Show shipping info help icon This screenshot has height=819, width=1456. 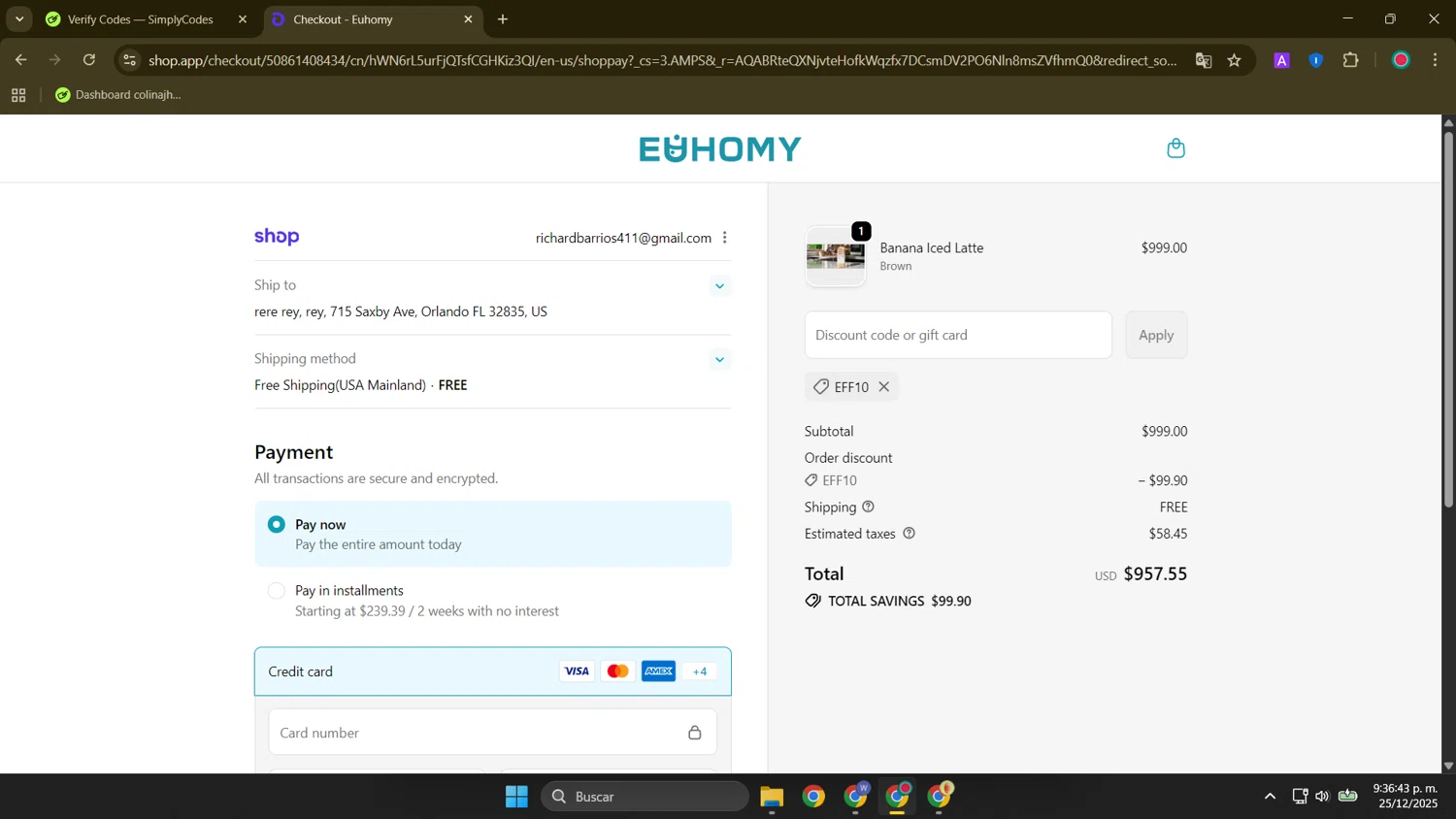[868, 507]
